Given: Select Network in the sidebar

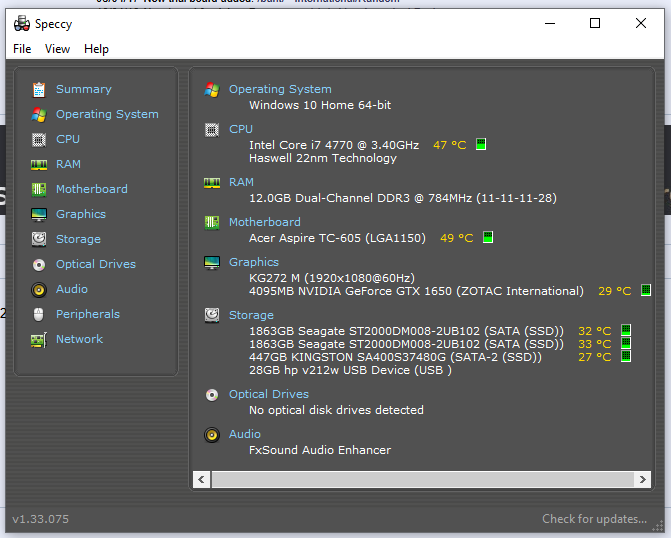Looking at the screenshot, I should (80, 339).
